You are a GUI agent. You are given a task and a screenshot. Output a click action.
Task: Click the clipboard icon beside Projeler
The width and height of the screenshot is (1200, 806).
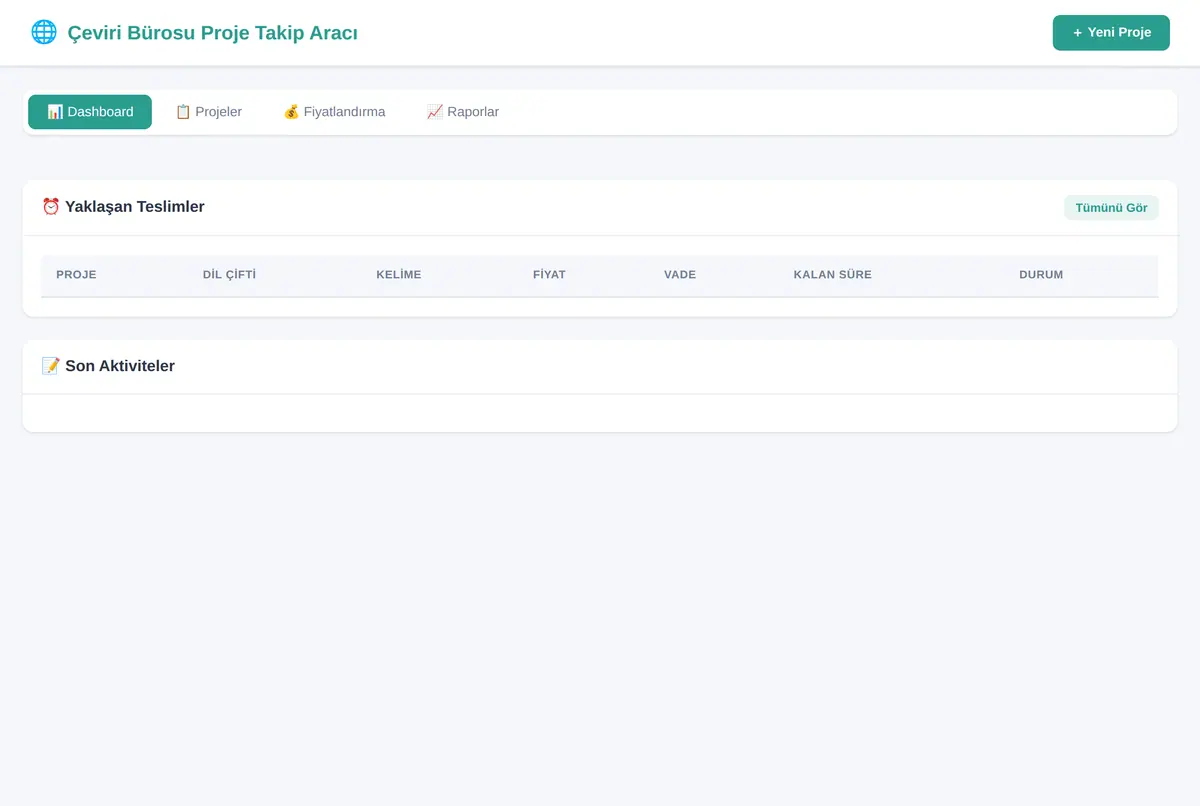(183, 112)
